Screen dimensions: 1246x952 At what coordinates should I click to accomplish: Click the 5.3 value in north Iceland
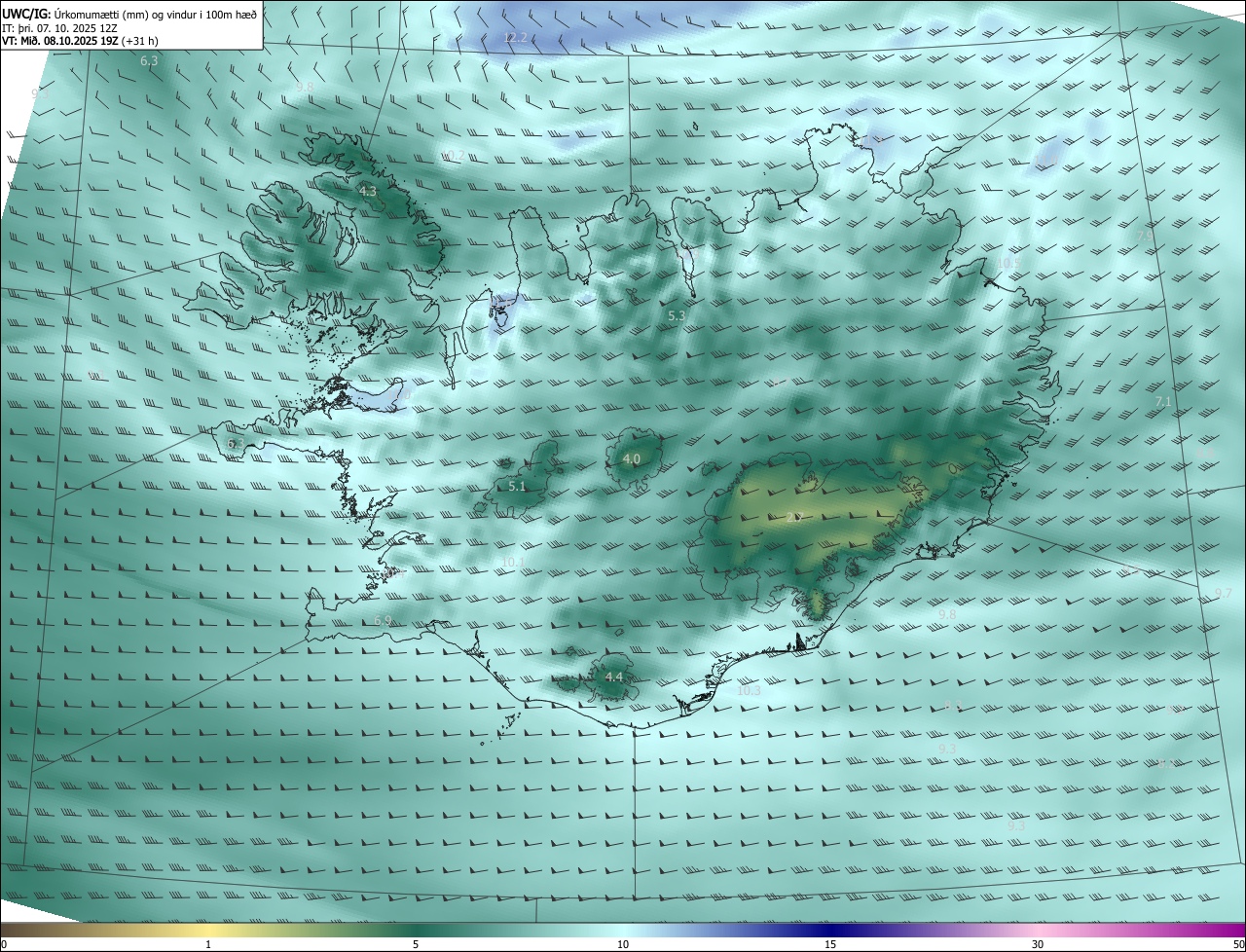pyautogui.click(x=678, y=316)
